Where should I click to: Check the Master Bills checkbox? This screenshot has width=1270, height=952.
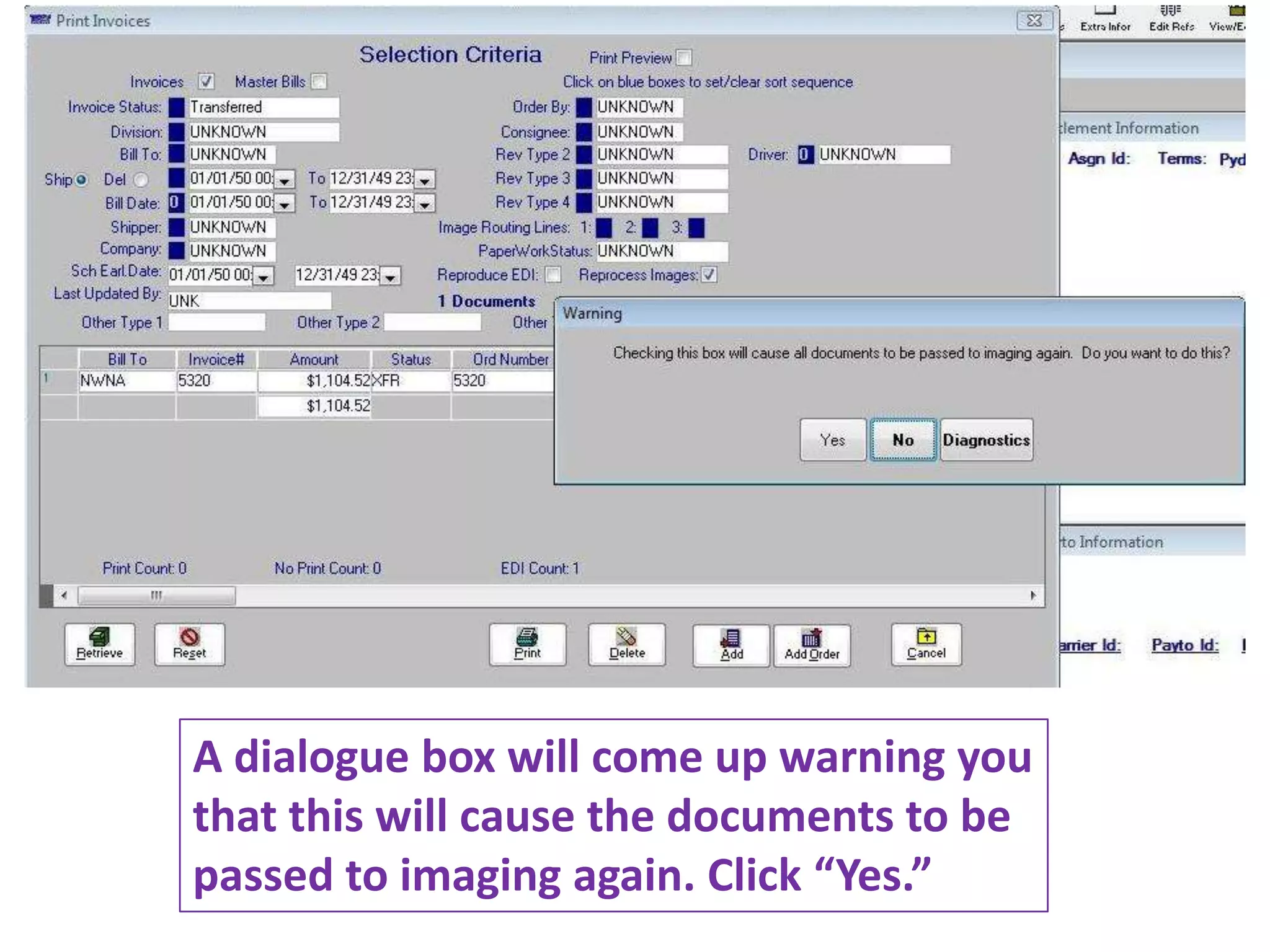coord(319,82)
